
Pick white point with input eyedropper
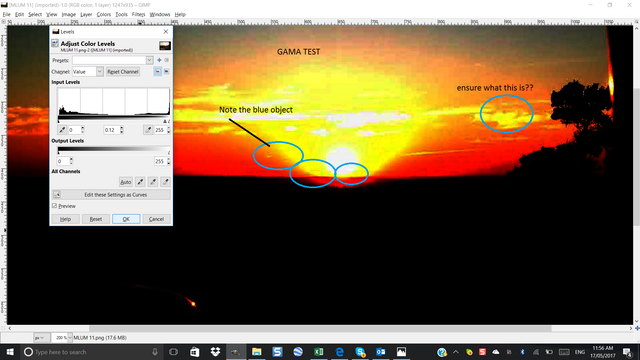[x=148, y=130]
